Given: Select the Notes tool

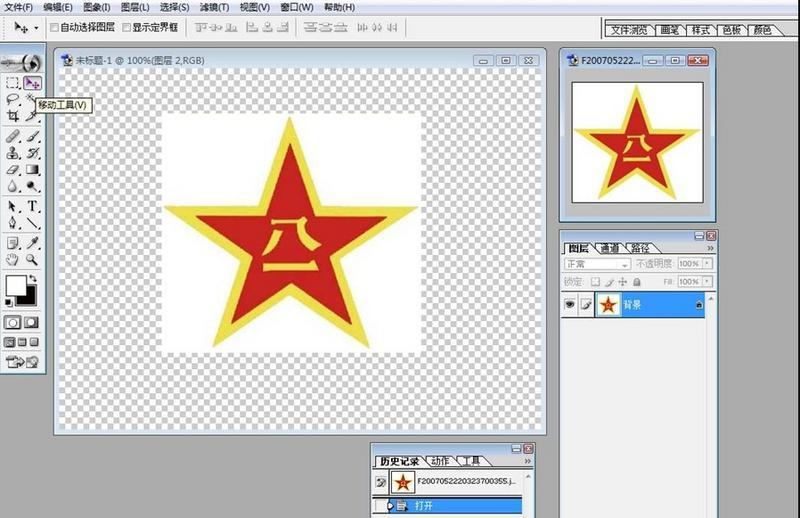Looking at the screenshot, I should click(13, 243).
